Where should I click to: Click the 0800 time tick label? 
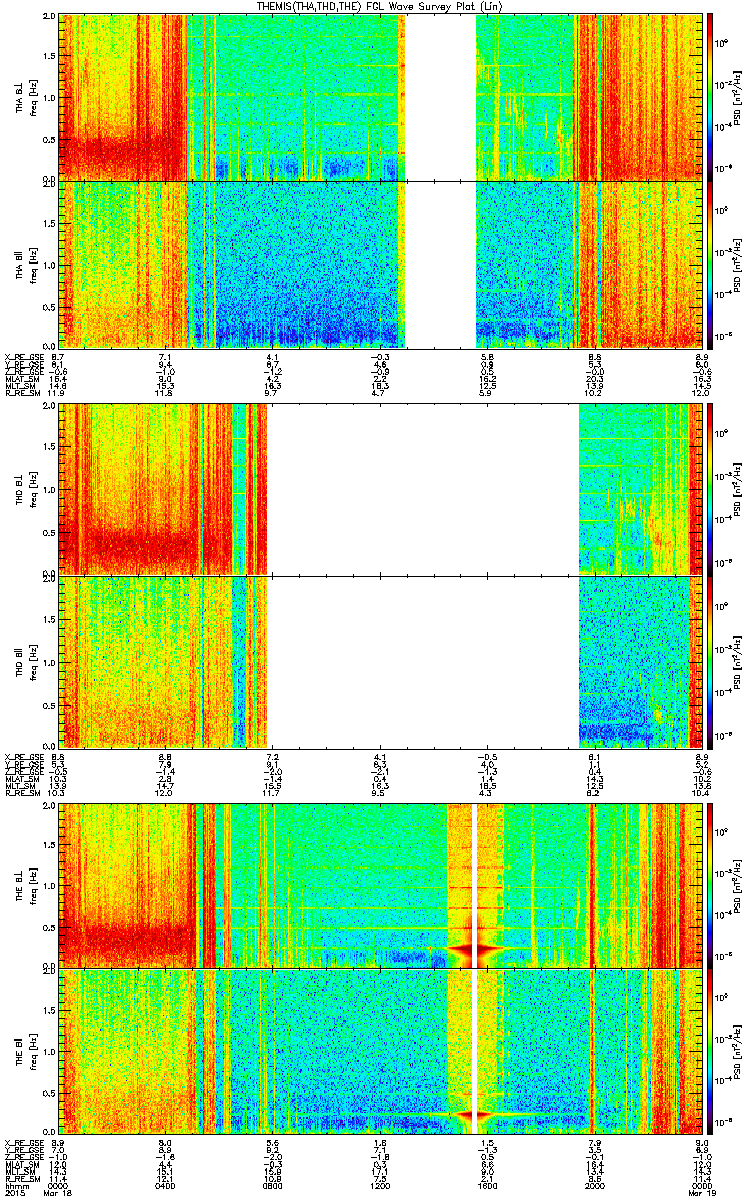[272, 1184]
